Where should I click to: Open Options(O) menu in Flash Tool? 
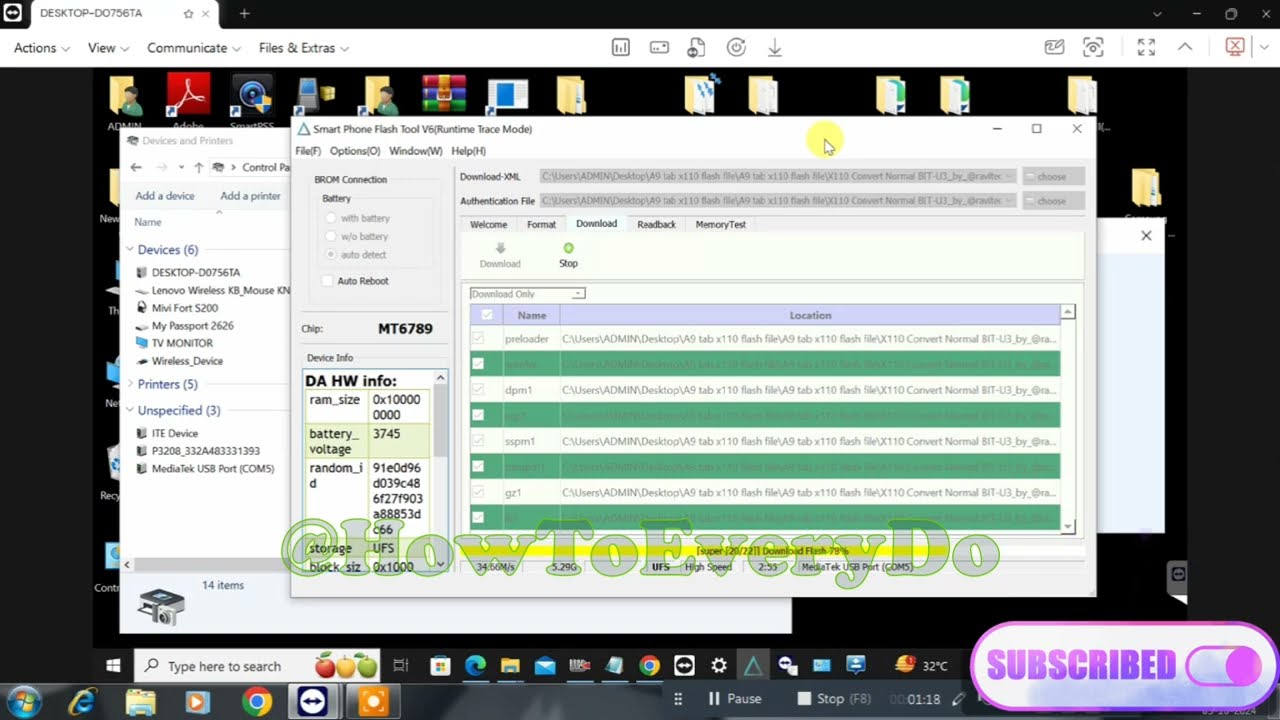(x=355, y=151)
